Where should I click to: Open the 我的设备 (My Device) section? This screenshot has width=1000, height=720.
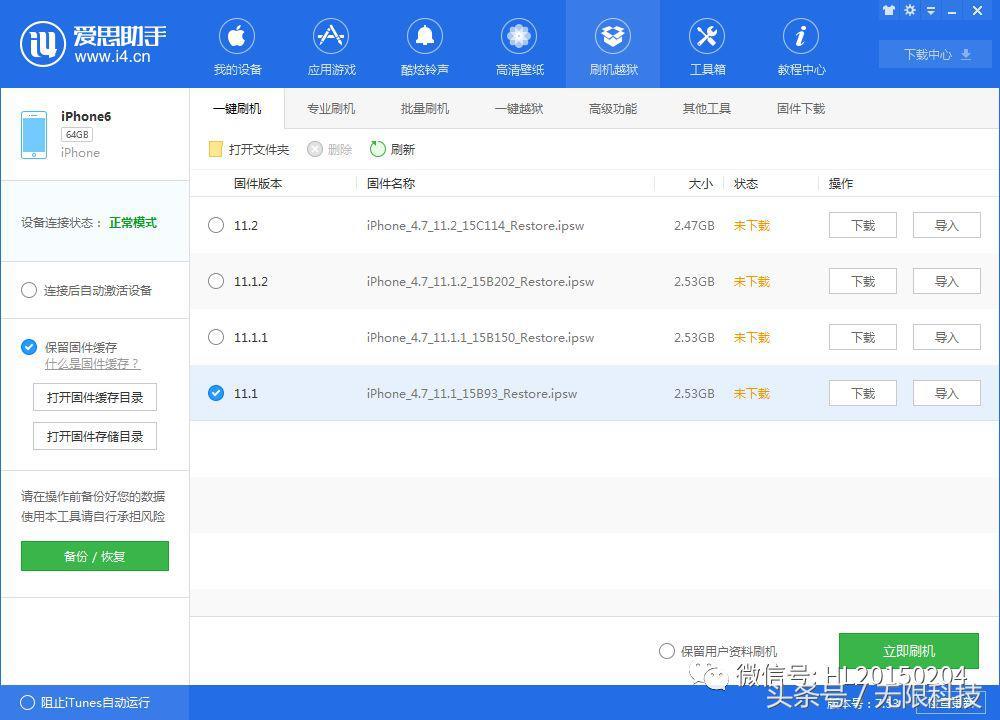237,39
